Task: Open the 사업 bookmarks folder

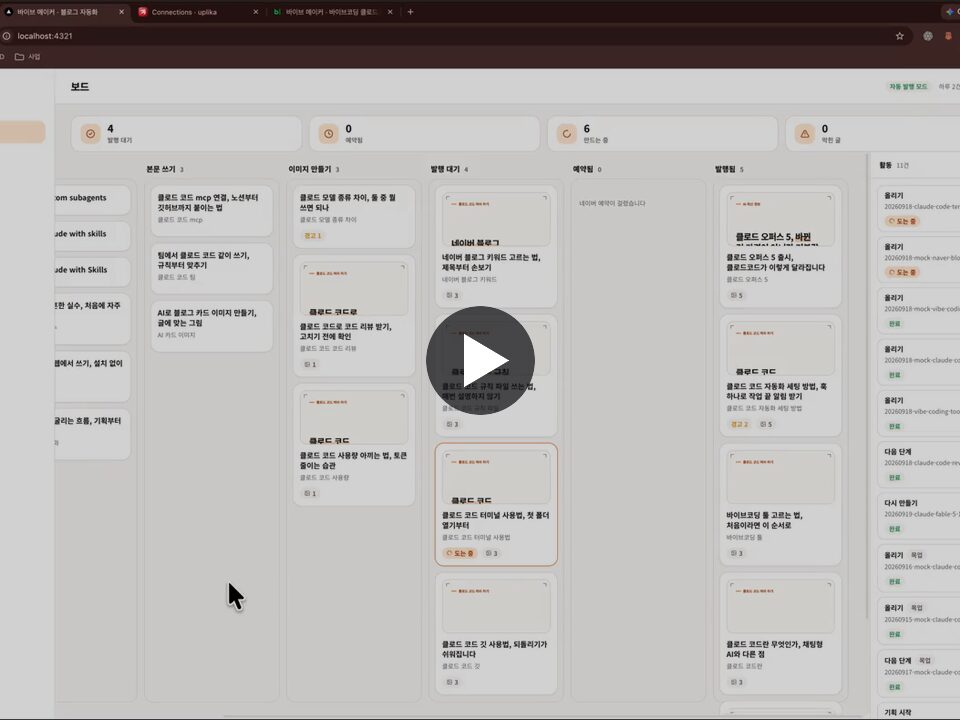Action: (28, 57)
